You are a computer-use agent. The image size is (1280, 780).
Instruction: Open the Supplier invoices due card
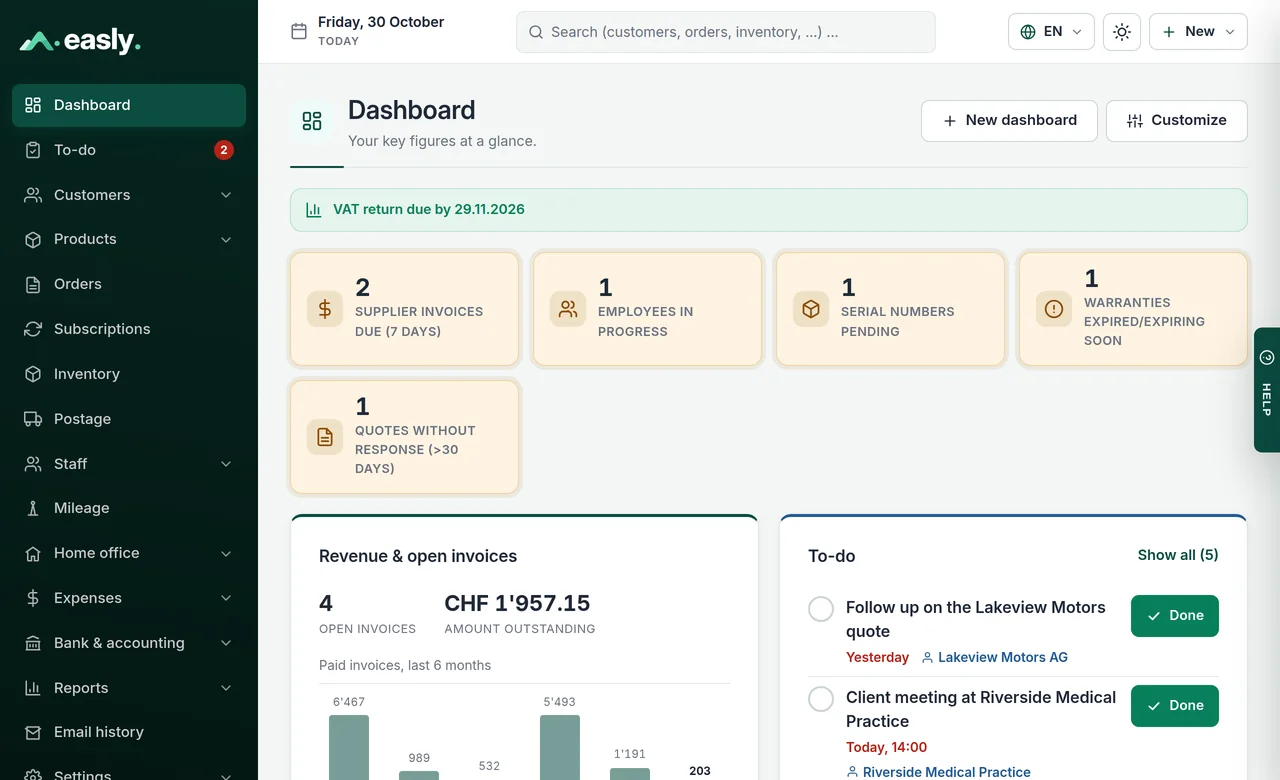[x=405, y=309]
